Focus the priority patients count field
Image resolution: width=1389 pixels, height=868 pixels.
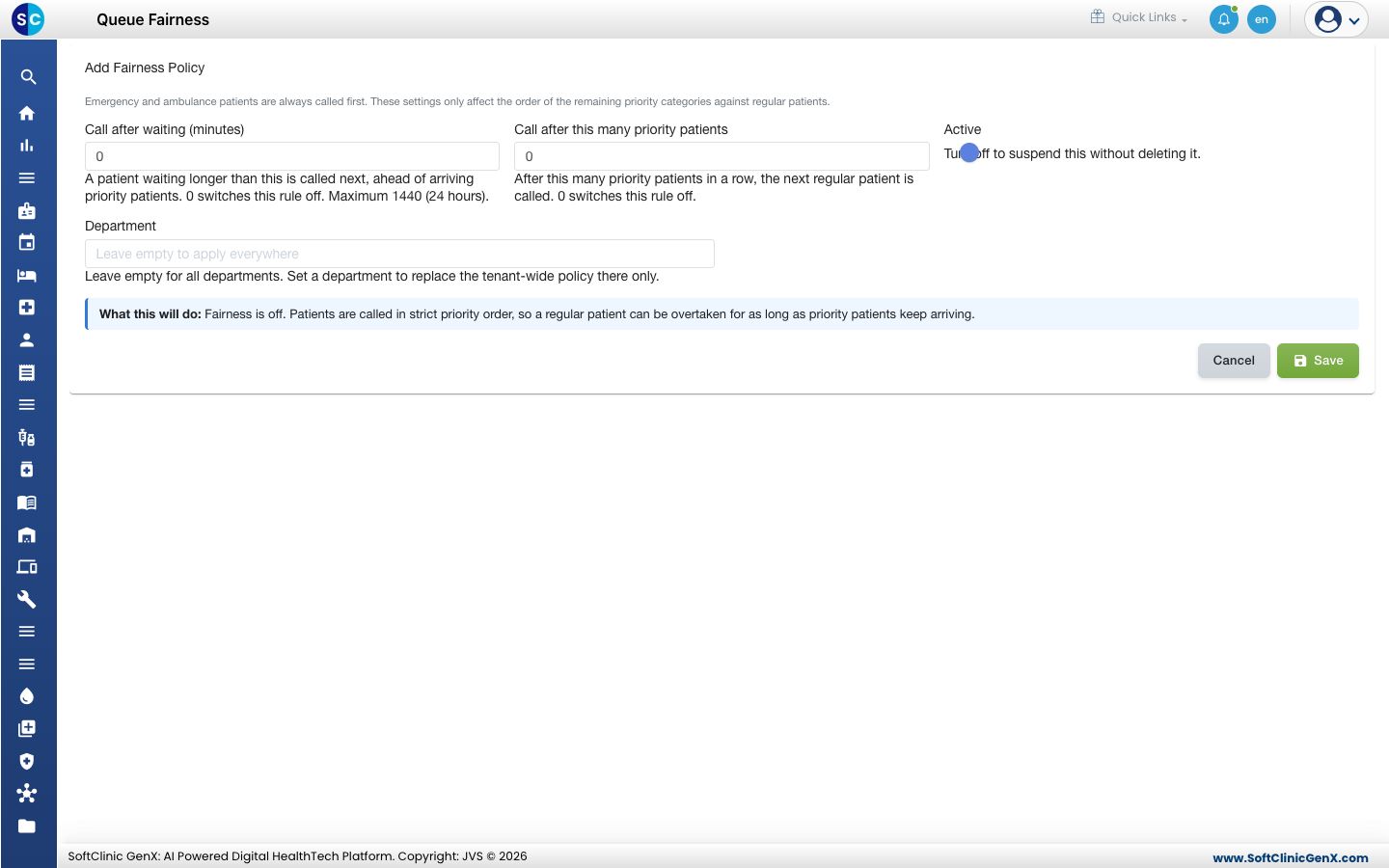(722, 156)
